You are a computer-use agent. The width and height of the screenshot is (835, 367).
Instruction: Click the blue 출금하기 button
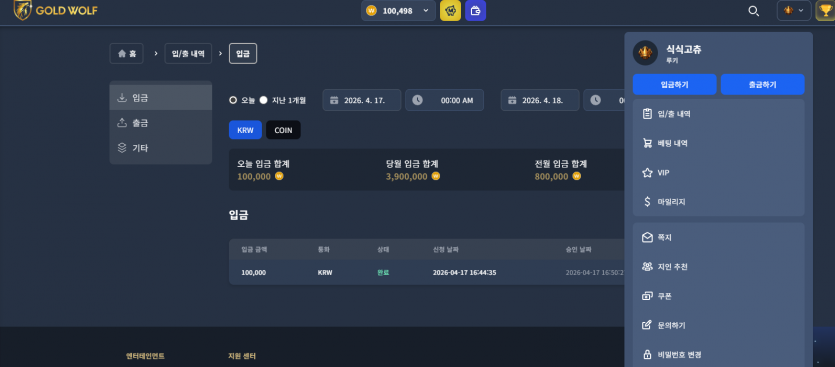762,84
